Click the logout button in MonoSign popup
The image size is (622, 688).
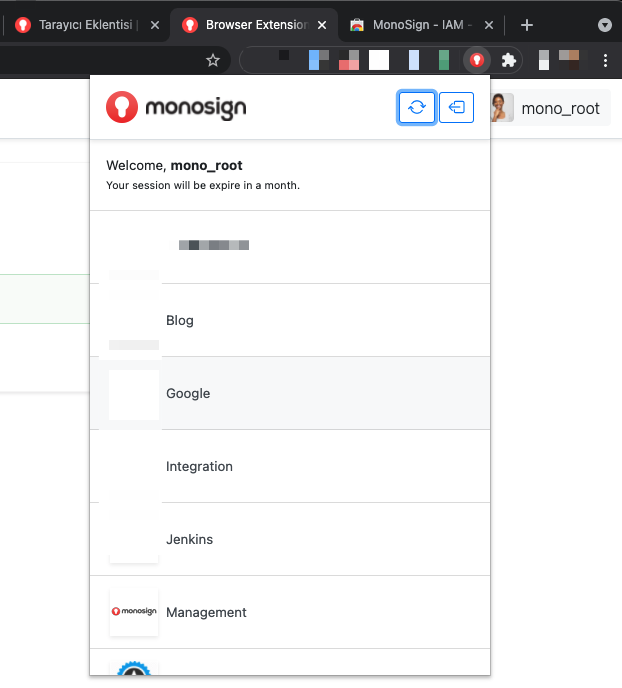click(x=456, y=108)
